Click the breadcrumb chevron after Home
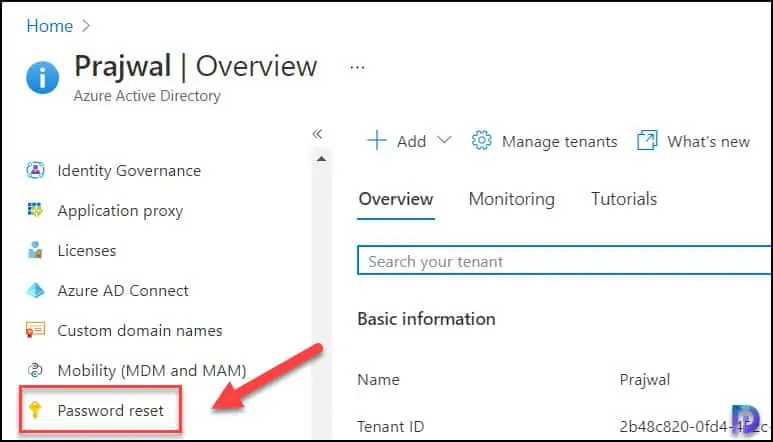The image size is (773, 442). [86, 26]
